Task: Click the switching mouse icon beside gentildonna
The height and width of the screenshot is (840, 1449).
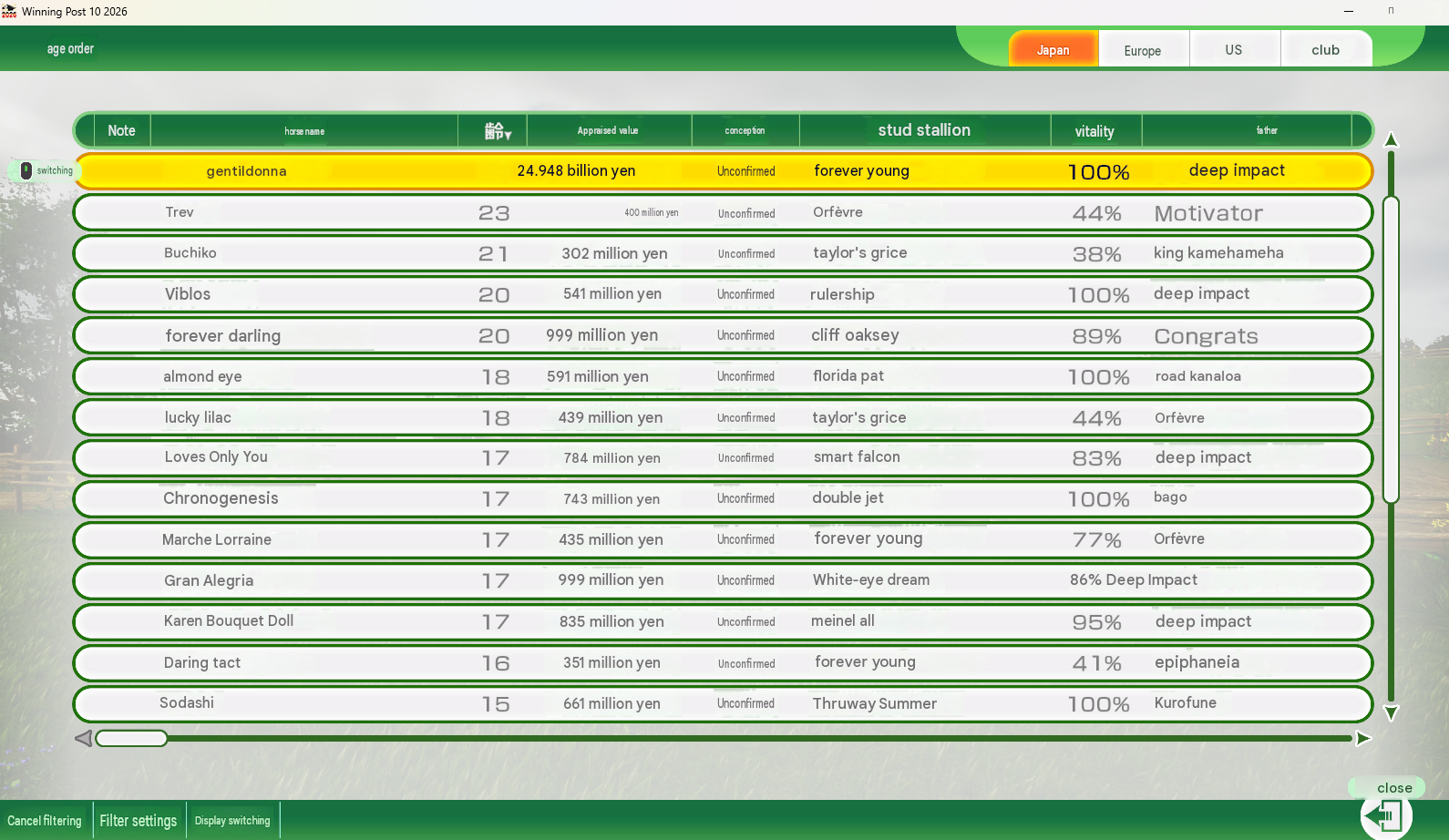Action: pyautogui.click(x=26, y=170)
